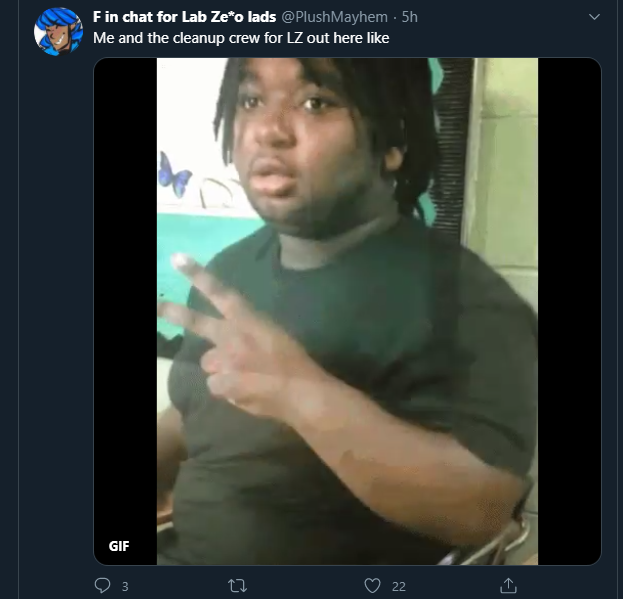
Task: Like the tweet with the heart icon
Action: [372, 586]
